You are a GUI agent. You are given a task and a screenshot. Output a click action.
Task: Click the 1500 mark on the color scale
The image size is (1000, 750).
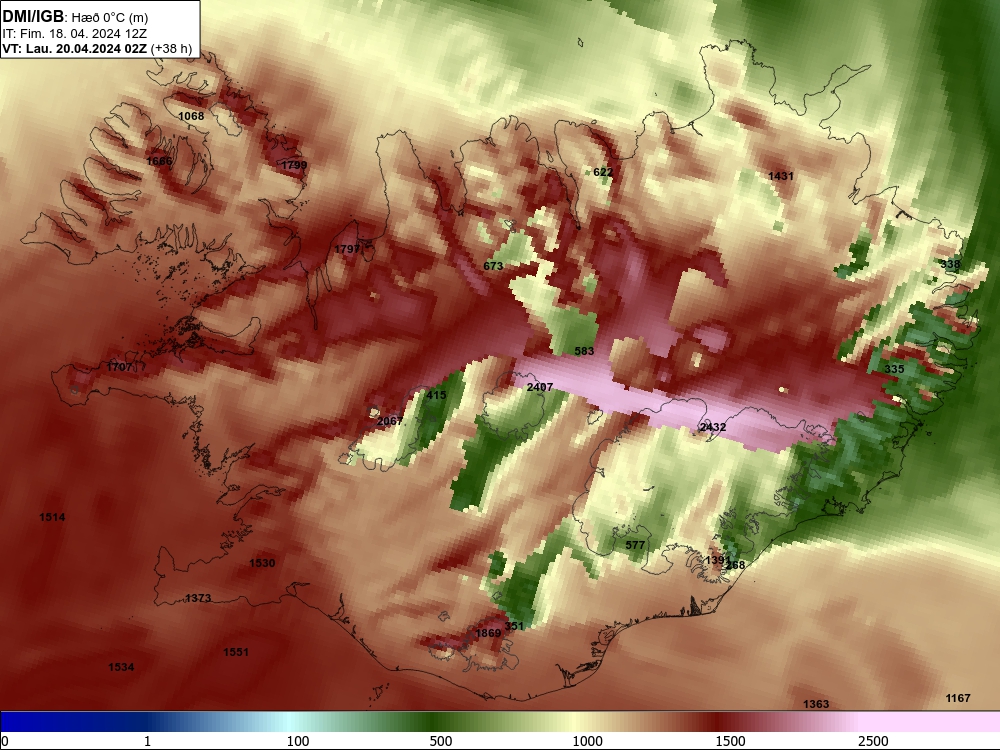pyautogui.click(x=730, y=741)
